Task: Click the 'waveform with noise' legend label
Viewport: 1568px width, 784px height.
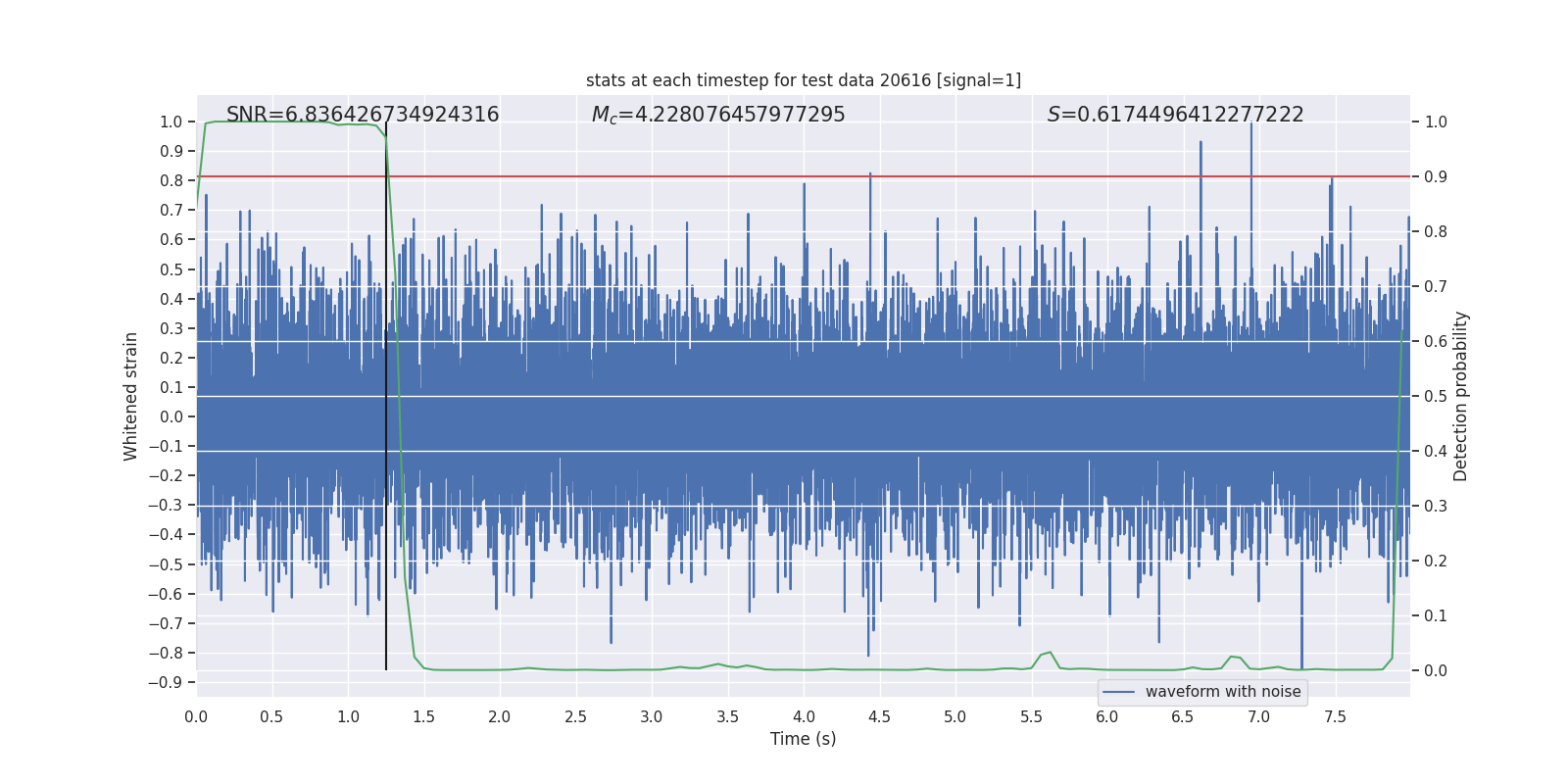Action: coord(1222,692)
